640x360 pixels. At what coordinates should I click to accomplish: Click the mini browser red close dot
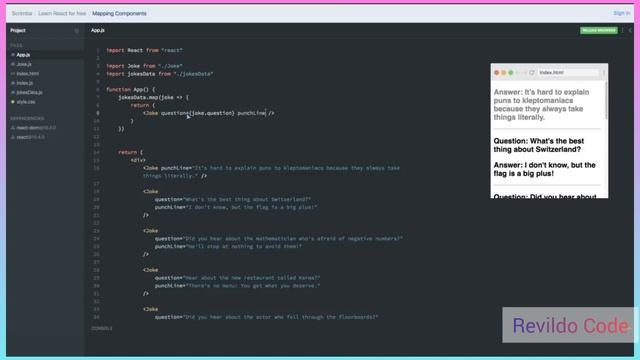point(496,73)
